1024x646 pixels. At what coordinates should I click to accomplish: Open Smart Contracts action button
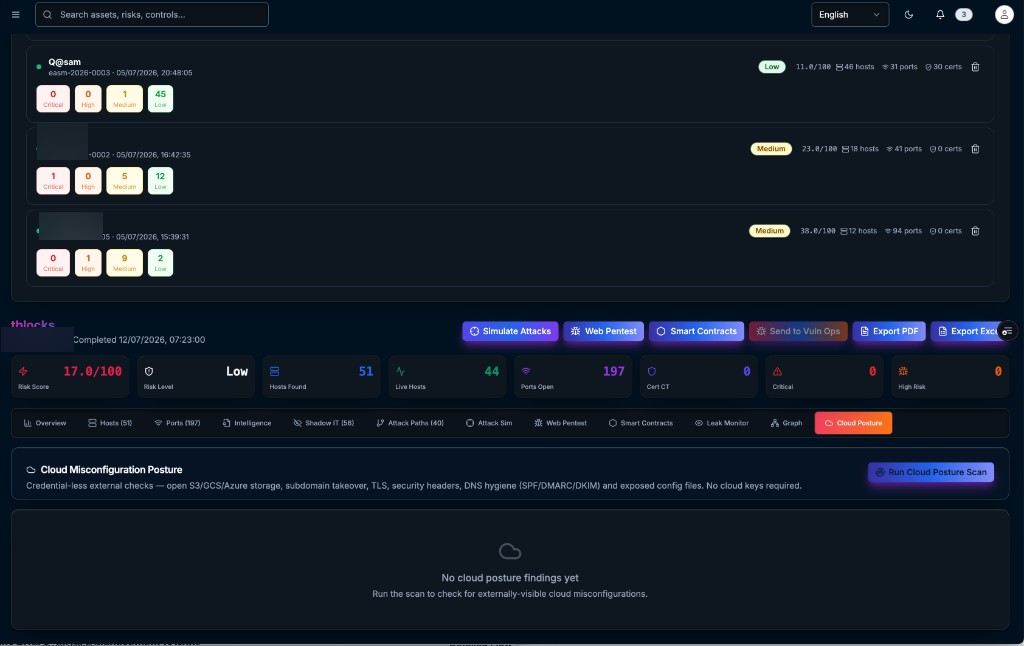pos(696,331)
